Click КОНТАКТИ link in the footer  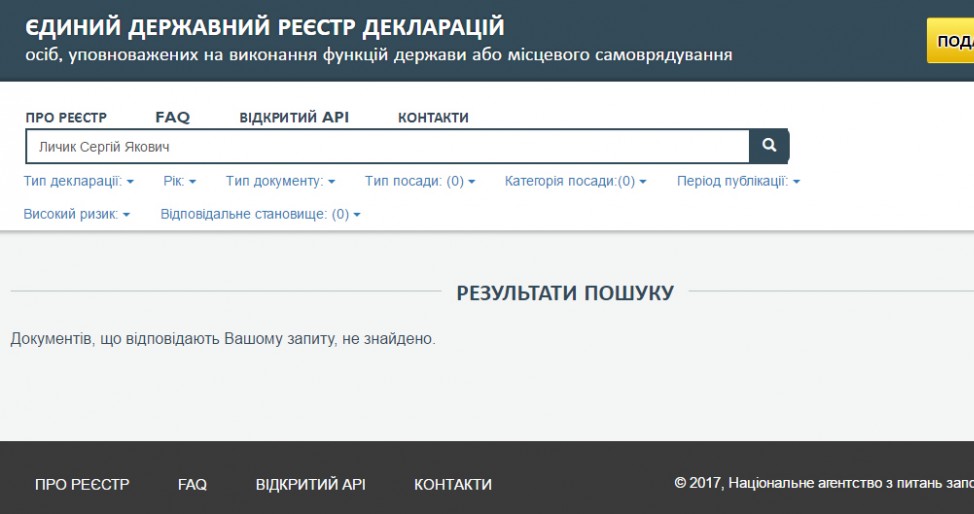click(x=452, y=484)
